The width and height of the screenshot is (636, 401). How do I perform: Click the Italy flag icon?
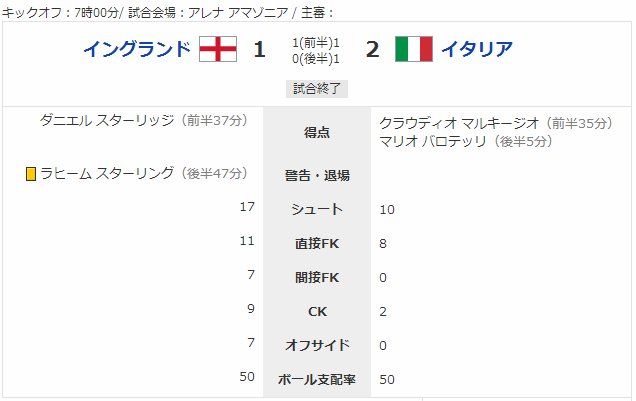click(414, 49)
